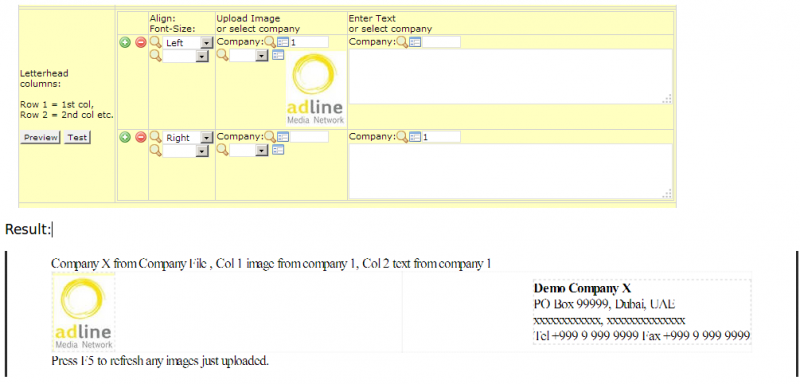Click adline logo in the result preview
The width and height of the screenshot is (800, 384).
coord(84,312)
